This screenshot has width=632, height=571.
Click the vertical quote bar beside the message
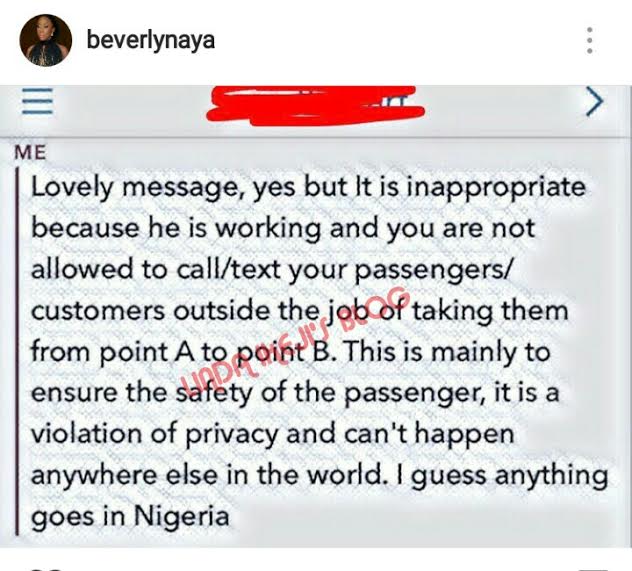pyautogui.click(x=17, y=351)
